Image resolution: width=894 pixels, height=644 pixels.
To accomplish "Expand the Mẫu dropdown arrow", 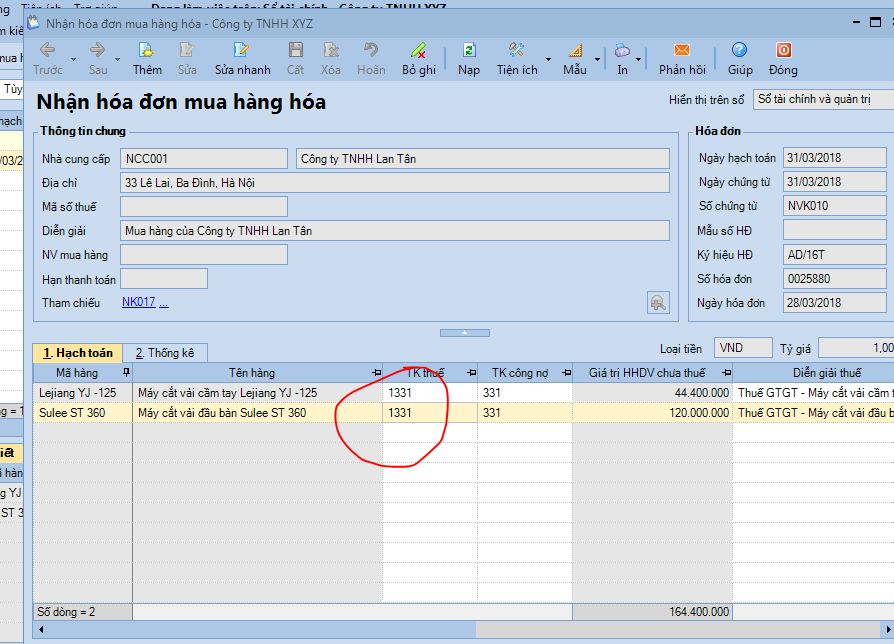I will coord(598,59).
